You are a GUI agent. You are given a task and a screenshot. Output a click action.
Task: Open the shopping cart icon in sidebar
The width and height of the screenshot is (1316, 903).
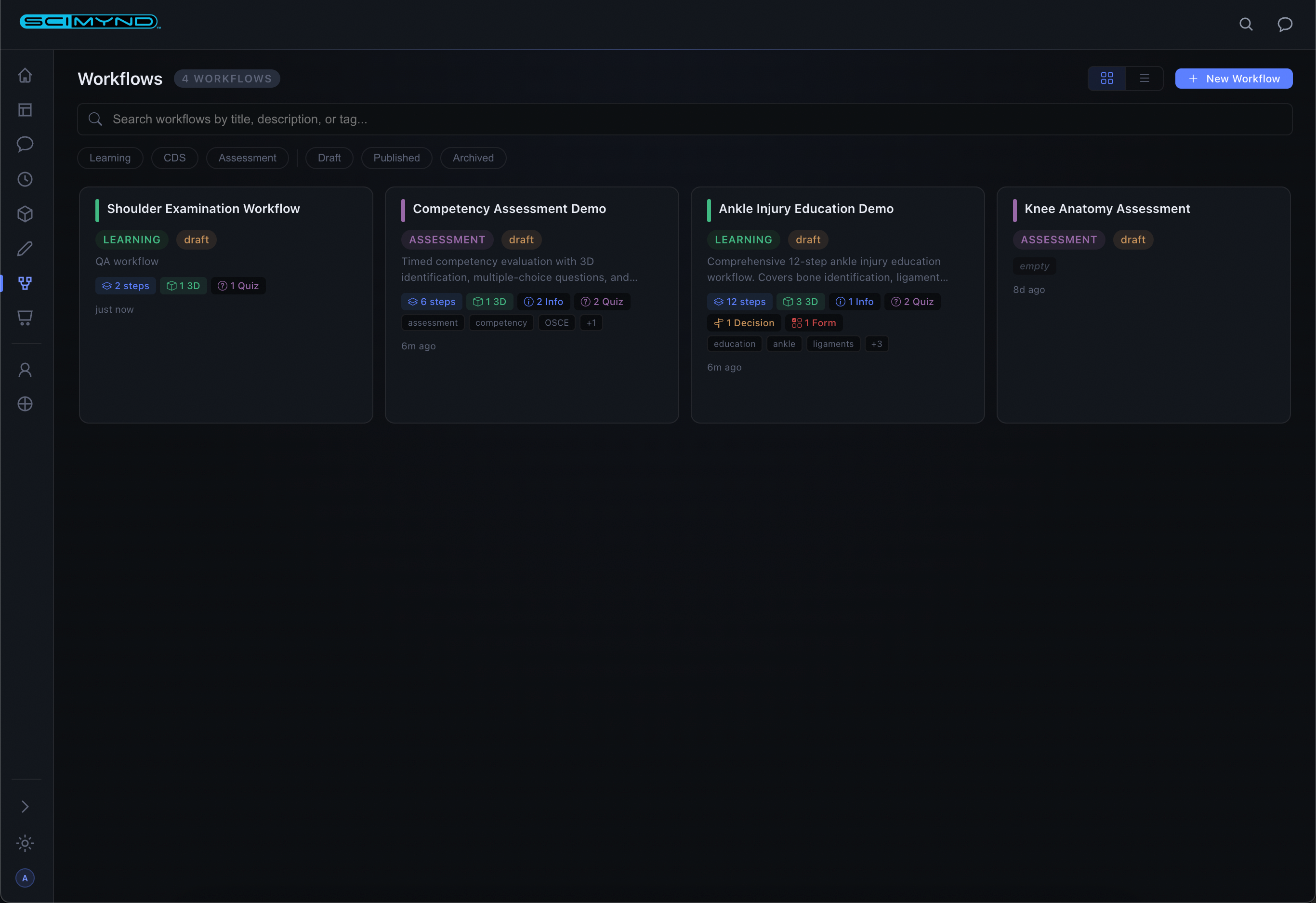(x=25, y=318)
